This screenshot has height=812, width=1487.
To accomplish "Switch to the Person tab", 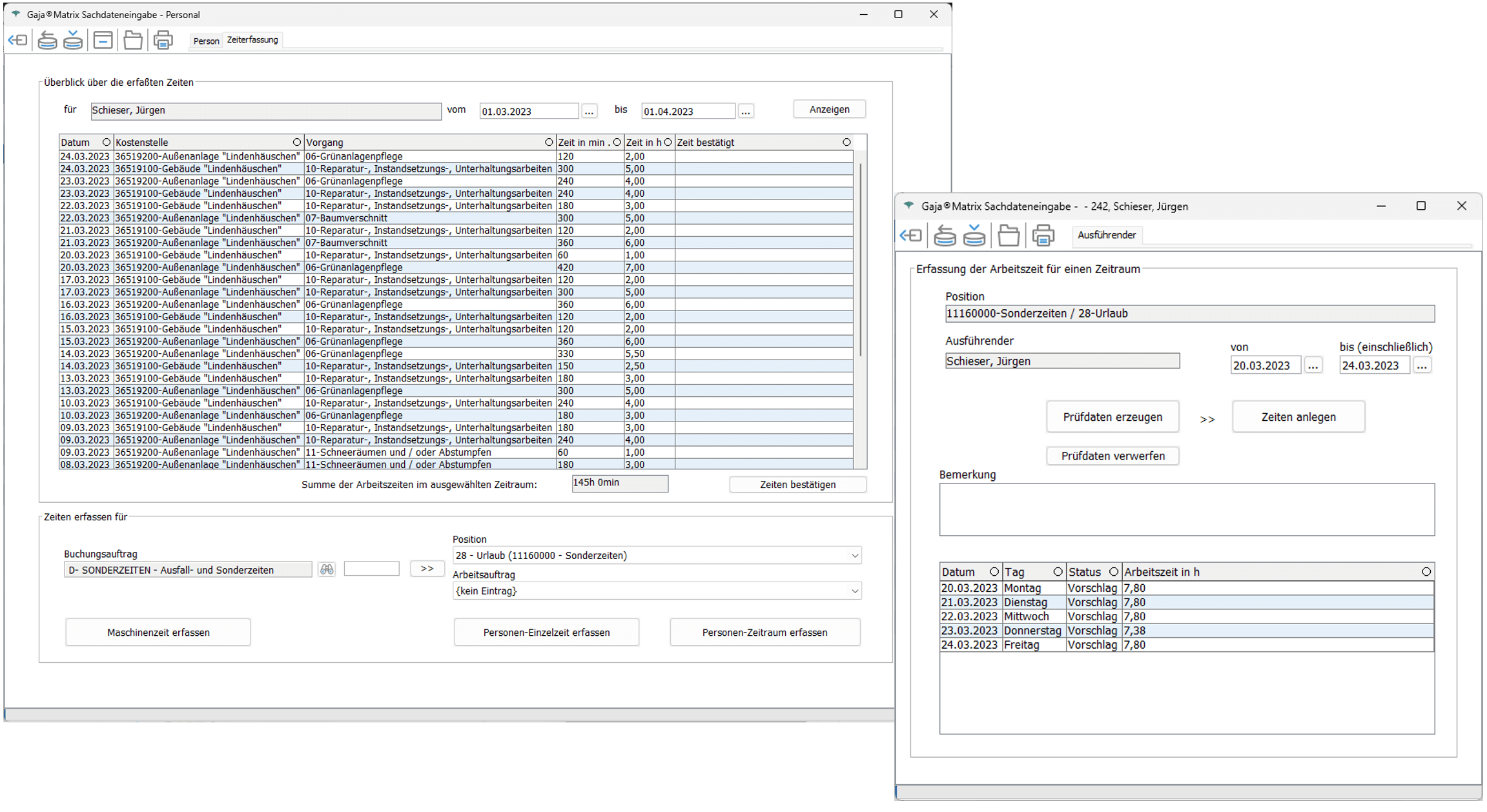I will point(206,41).
